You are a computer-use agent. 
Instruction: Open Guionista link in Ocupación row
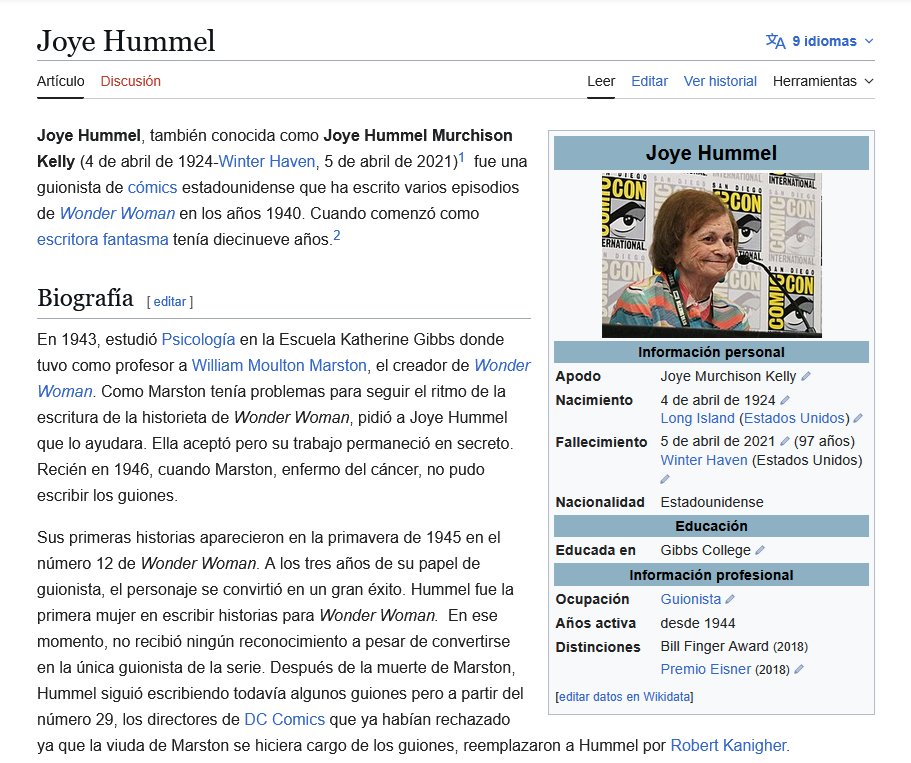[690, 599]
